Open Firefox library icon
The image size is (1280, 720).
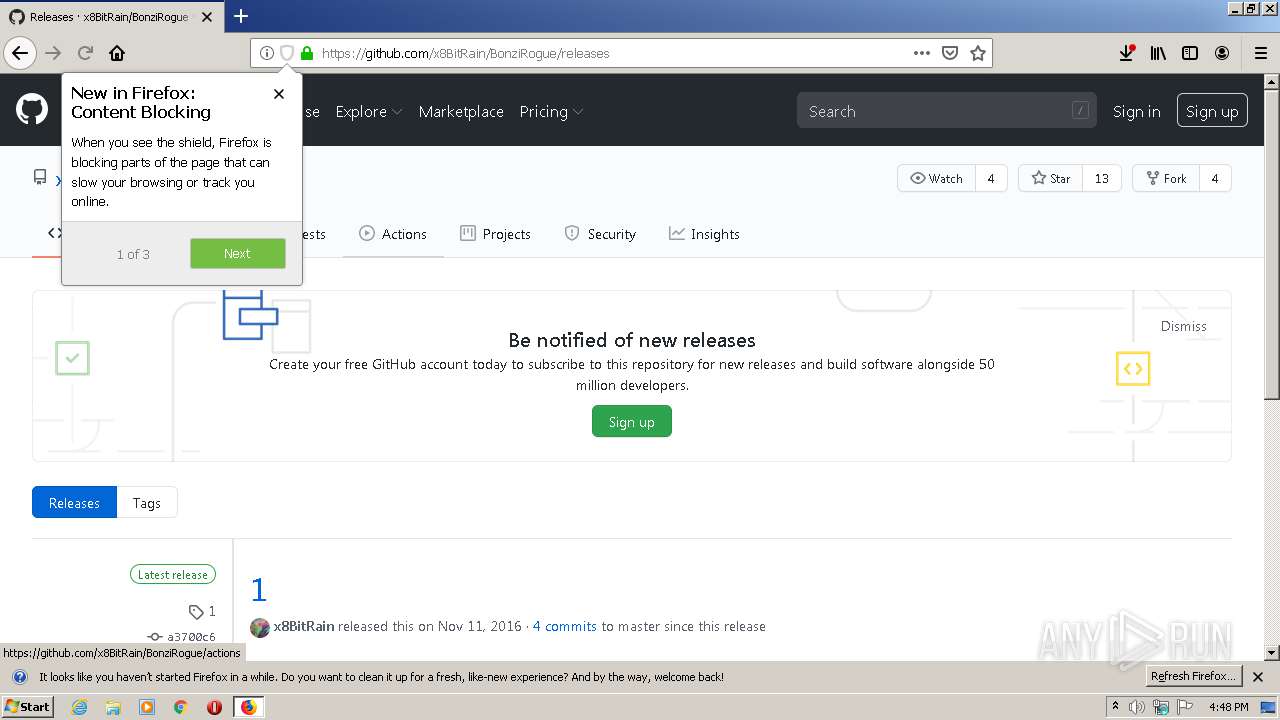[1158, 53]
